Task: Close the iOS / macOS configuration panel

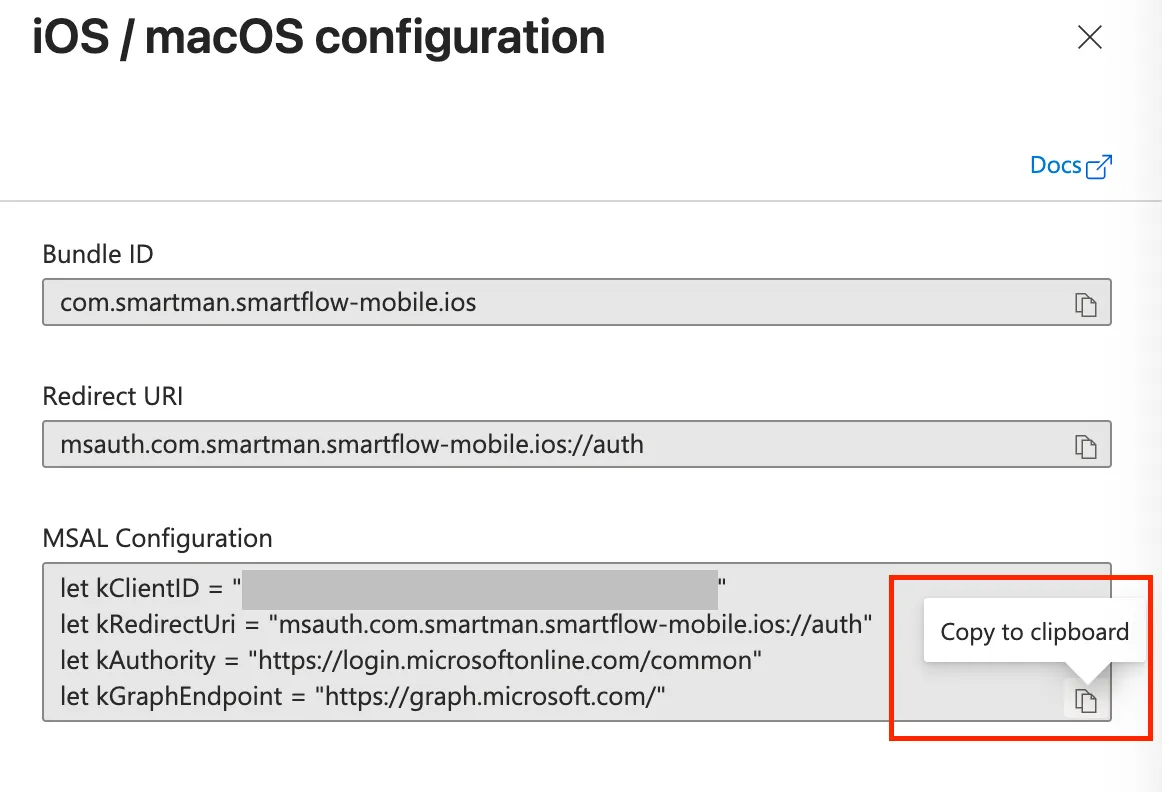Action: coord(1089,37)
